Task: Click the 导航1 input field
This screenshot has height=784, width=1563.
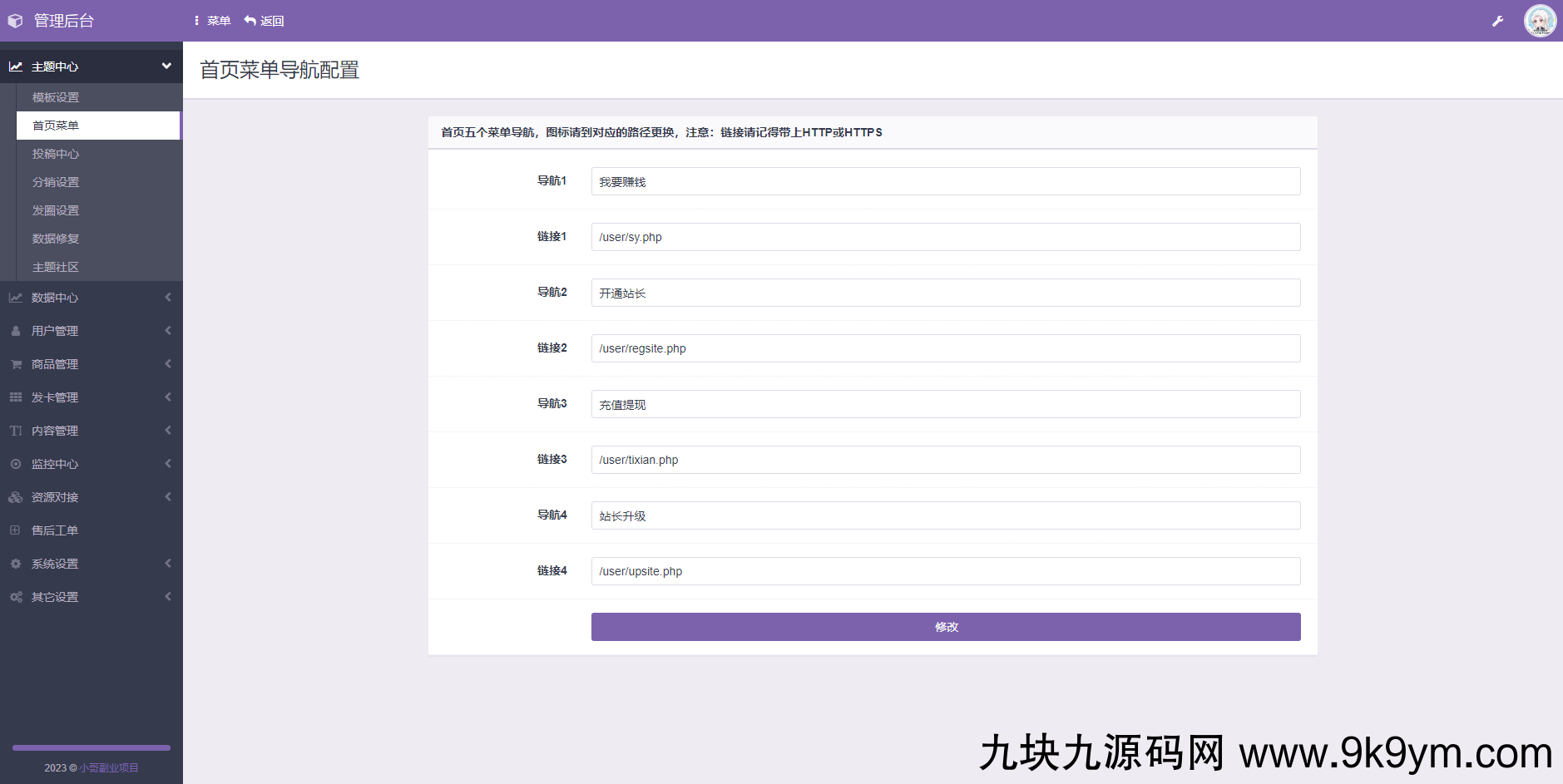Action: pos(945,180)
